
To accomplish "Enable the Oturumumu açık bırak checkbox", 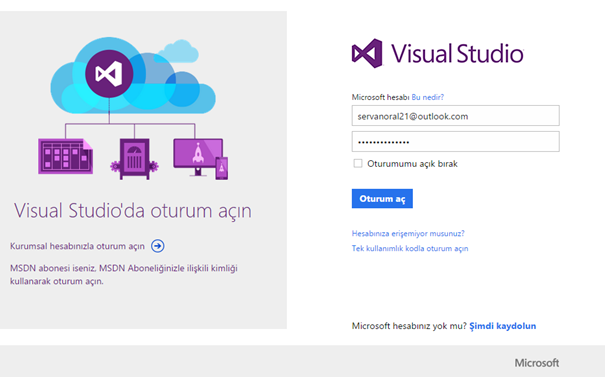I will click(358, 163).
